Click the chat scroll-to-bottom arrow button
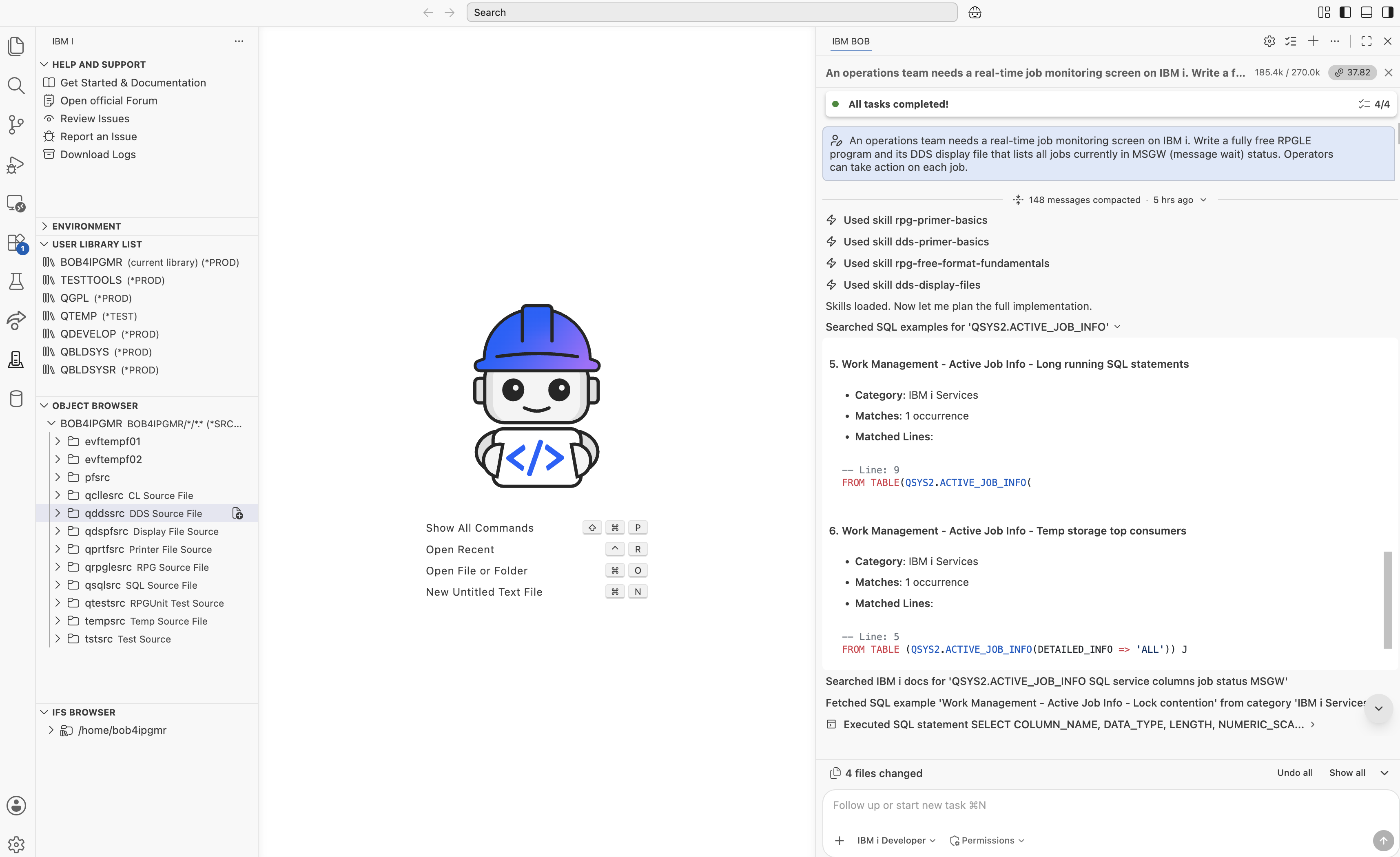The height and width of the screenshot is (857, 1400). [1378, 708]
